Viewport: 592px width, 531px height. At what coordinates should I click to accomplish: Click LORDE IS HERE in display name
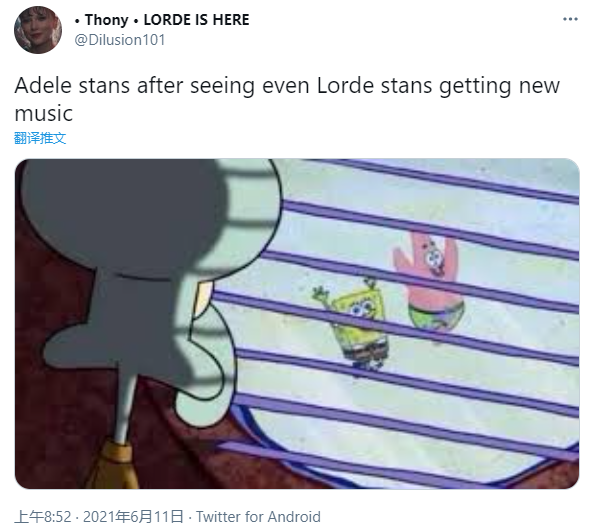pyautogui.click(x=196, y=20)
